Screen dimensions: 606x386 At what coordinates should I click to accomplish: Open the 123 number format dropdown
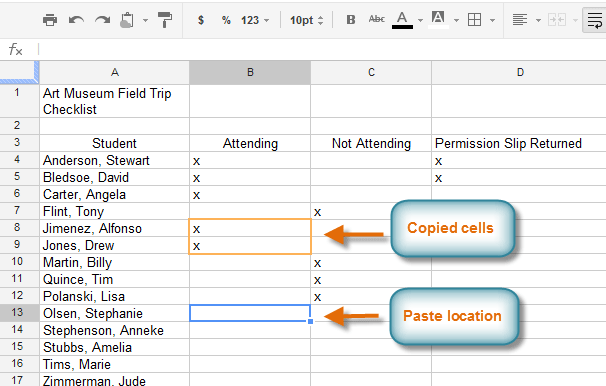pos(255,20)
